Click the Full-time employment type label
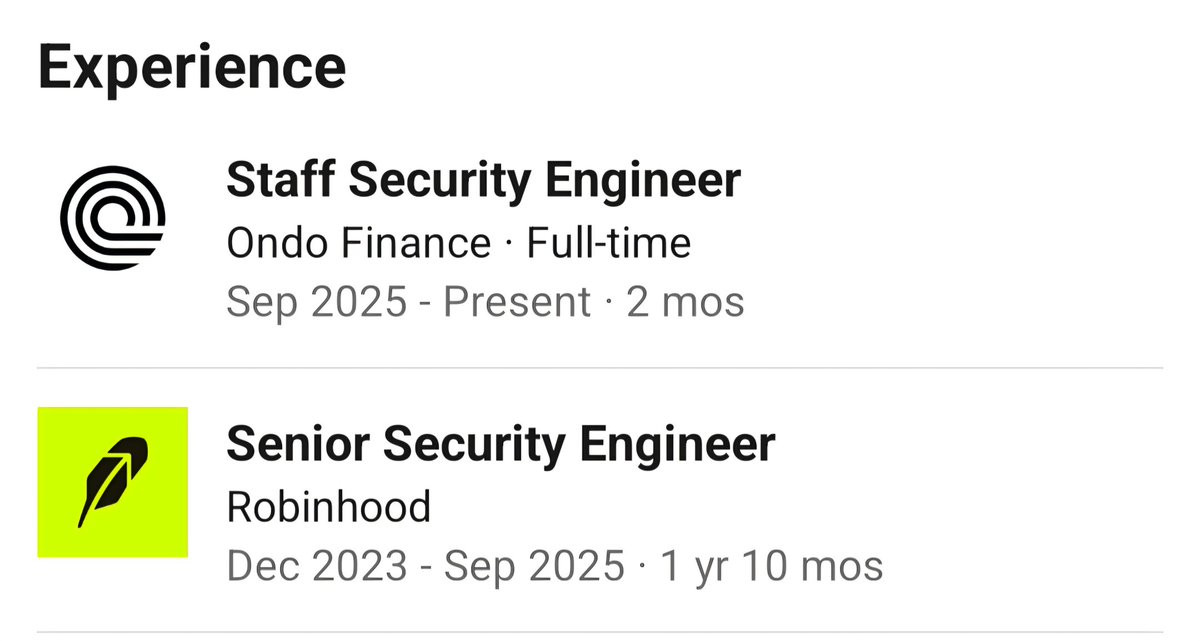1200x641 pixels. [609, 243]
